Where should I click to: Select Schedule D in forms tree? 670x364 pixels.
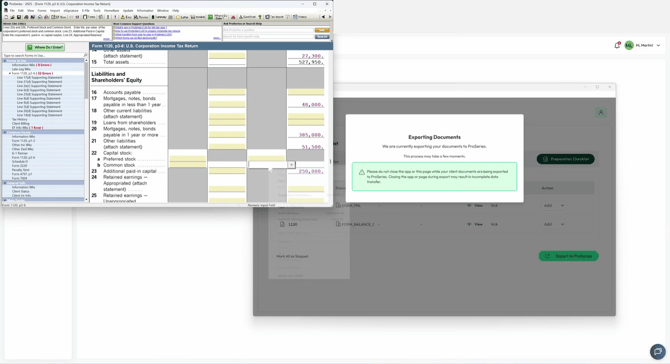[20, 161]
